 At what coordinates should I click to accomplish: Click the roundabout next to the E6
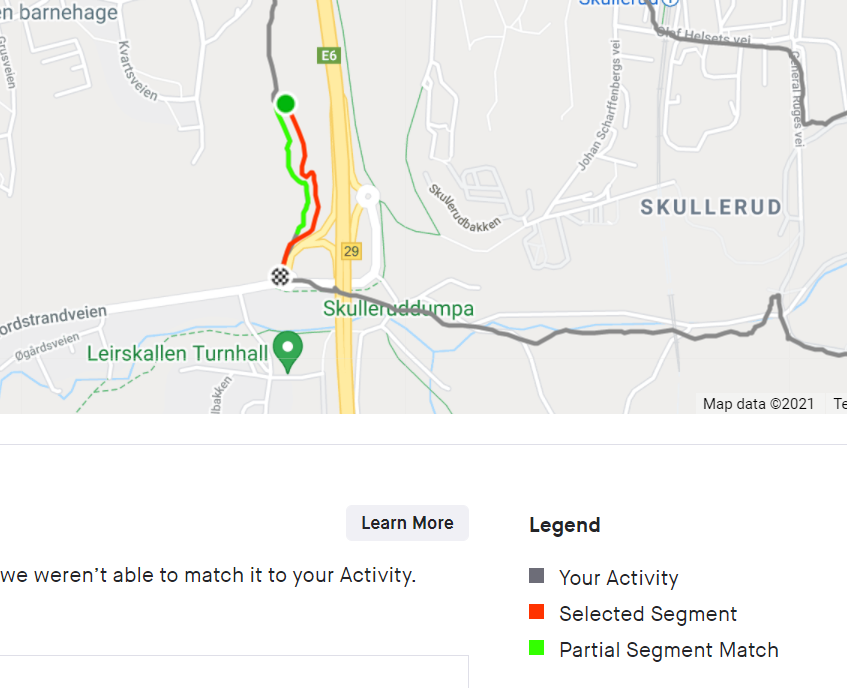368,195
